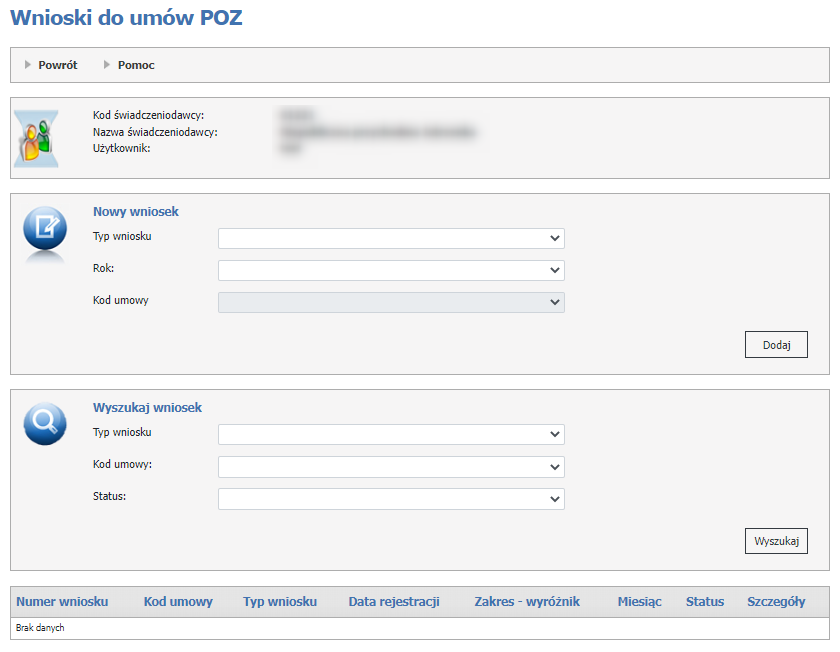Click the Zakres - wyróżnik column header
This screenshot has height=652, width=840.
click(x=527, y=602)
